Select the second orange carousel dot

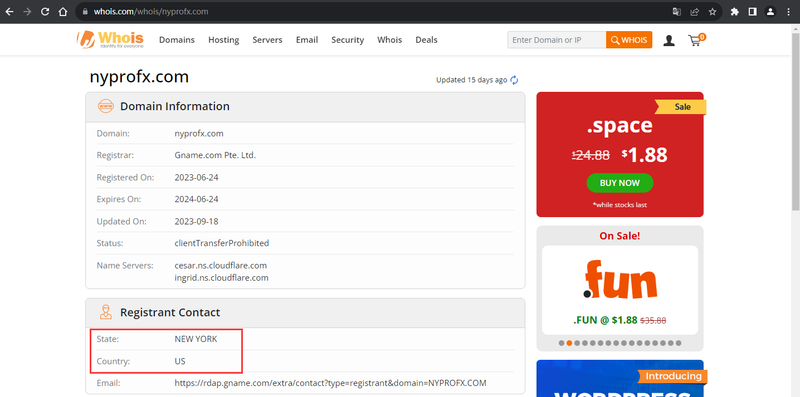click(569, 343)
